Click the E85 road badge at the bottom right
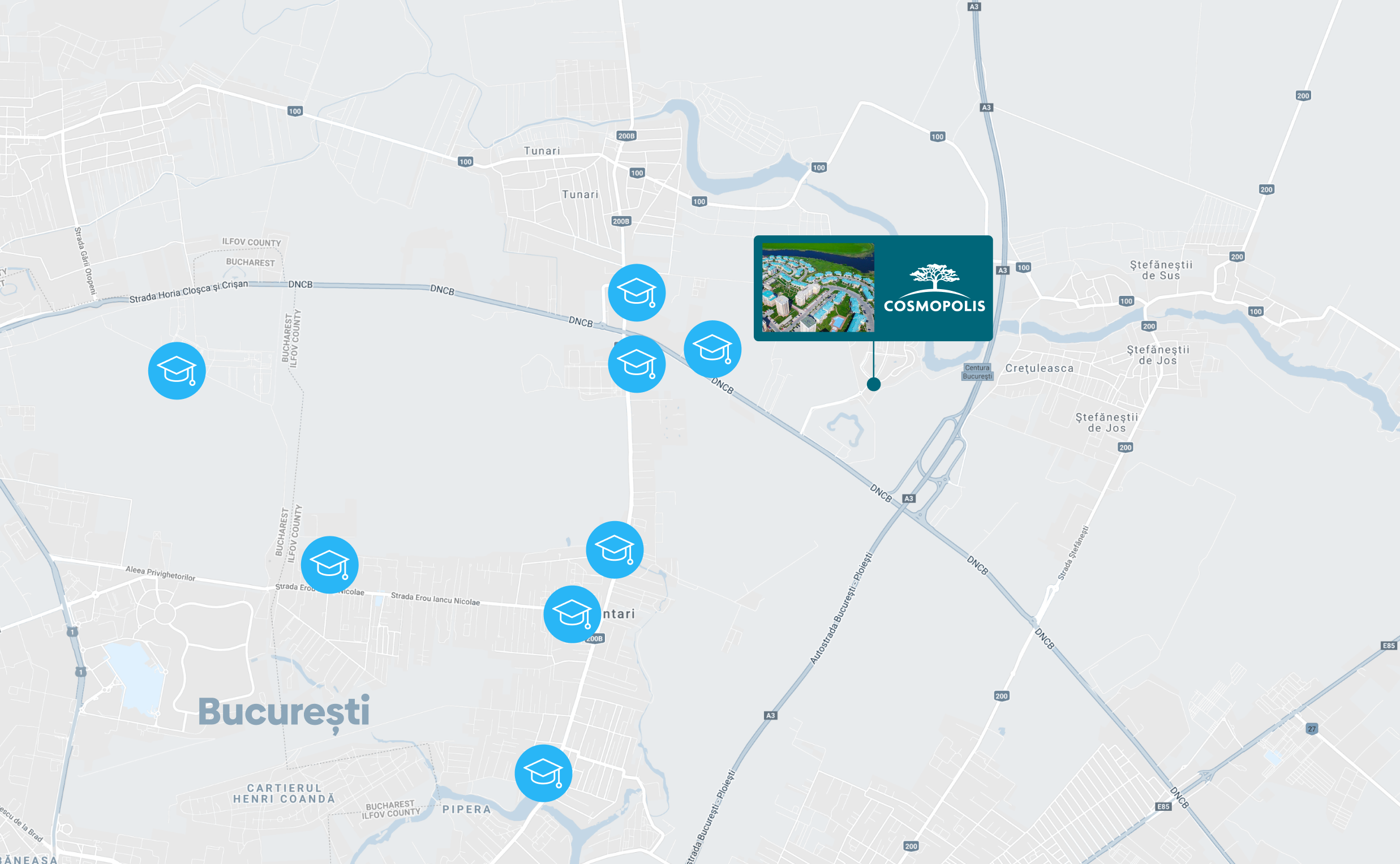The image size is (1400, 864). [1163, 807]
